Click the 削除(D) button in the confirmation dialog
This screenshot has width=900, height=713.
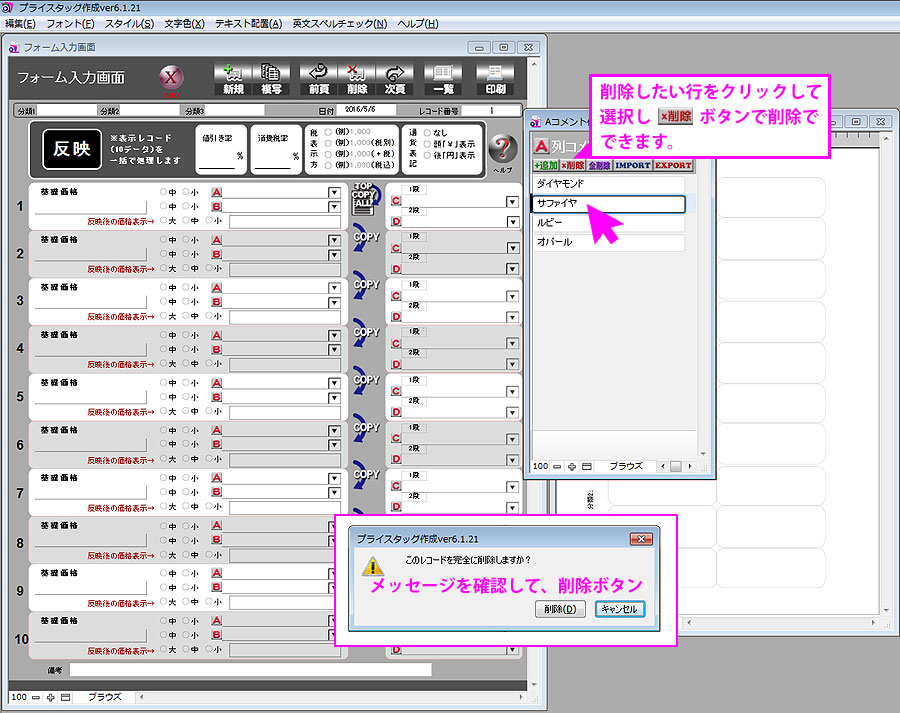pyautogui.click(x=560, y=609)
